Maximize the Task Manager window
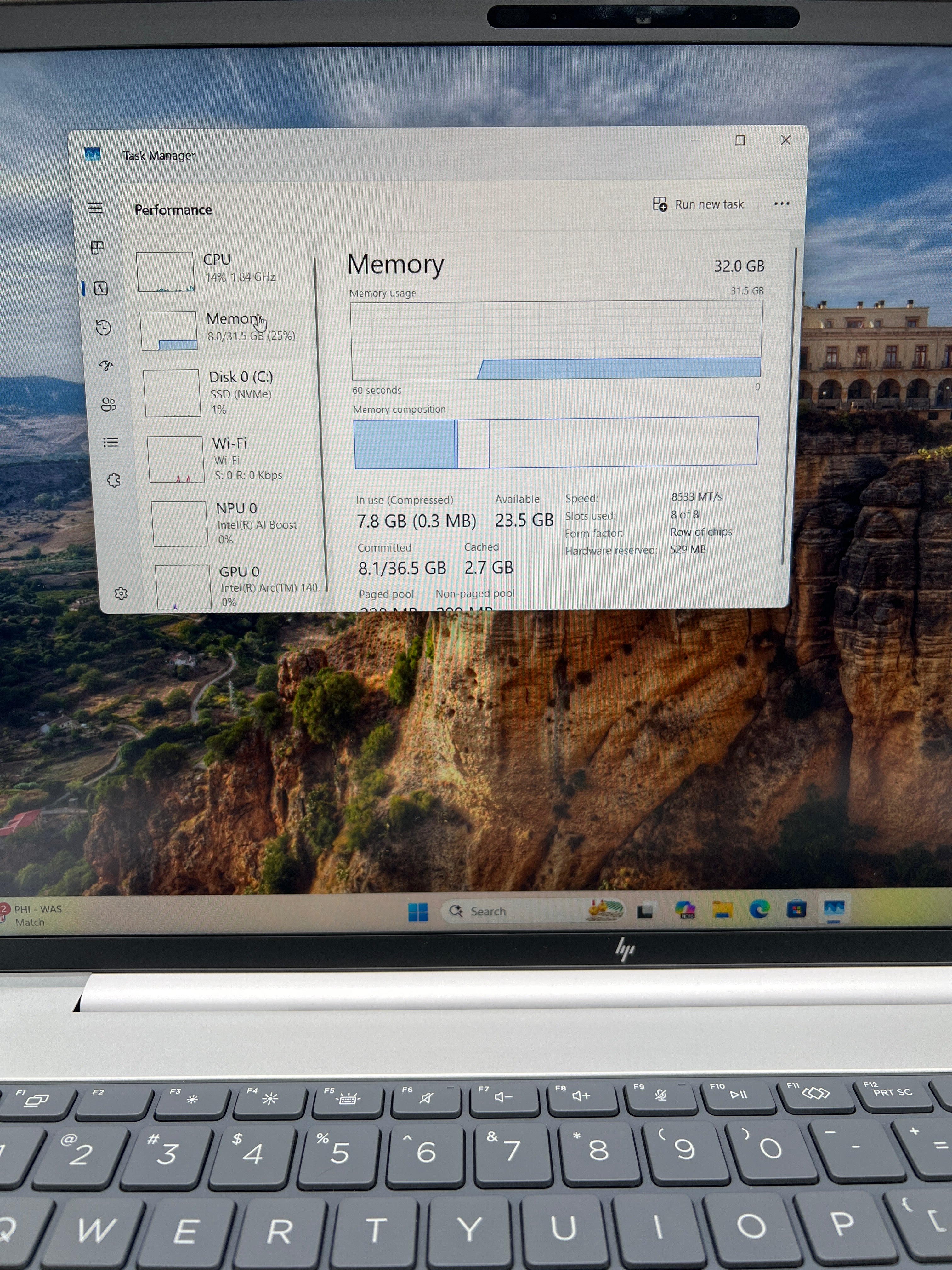952x1270 pixels. [740, 140]
